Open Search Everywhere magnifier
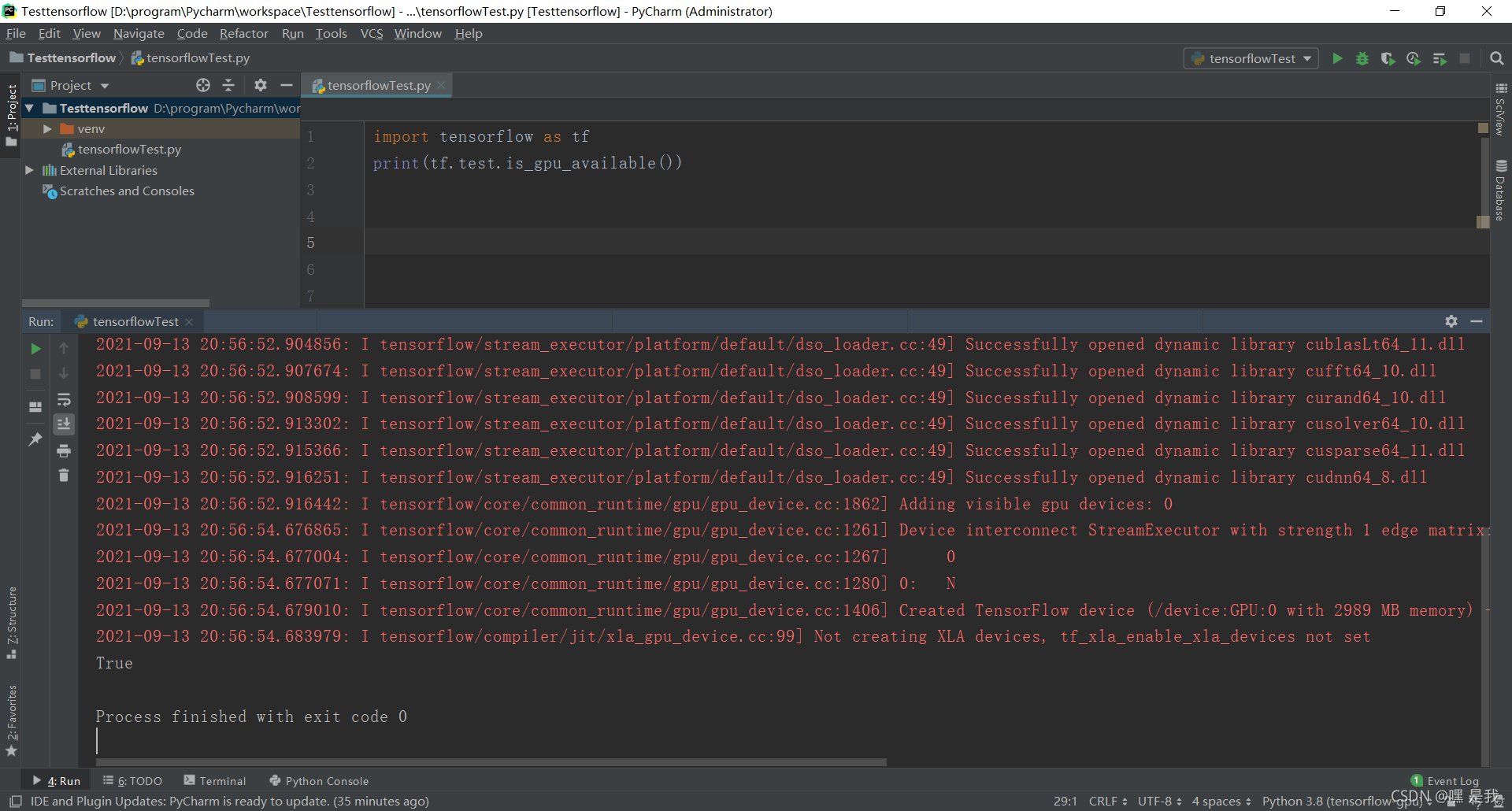Screen dimensions: 1512x811 click(1497, 58)
